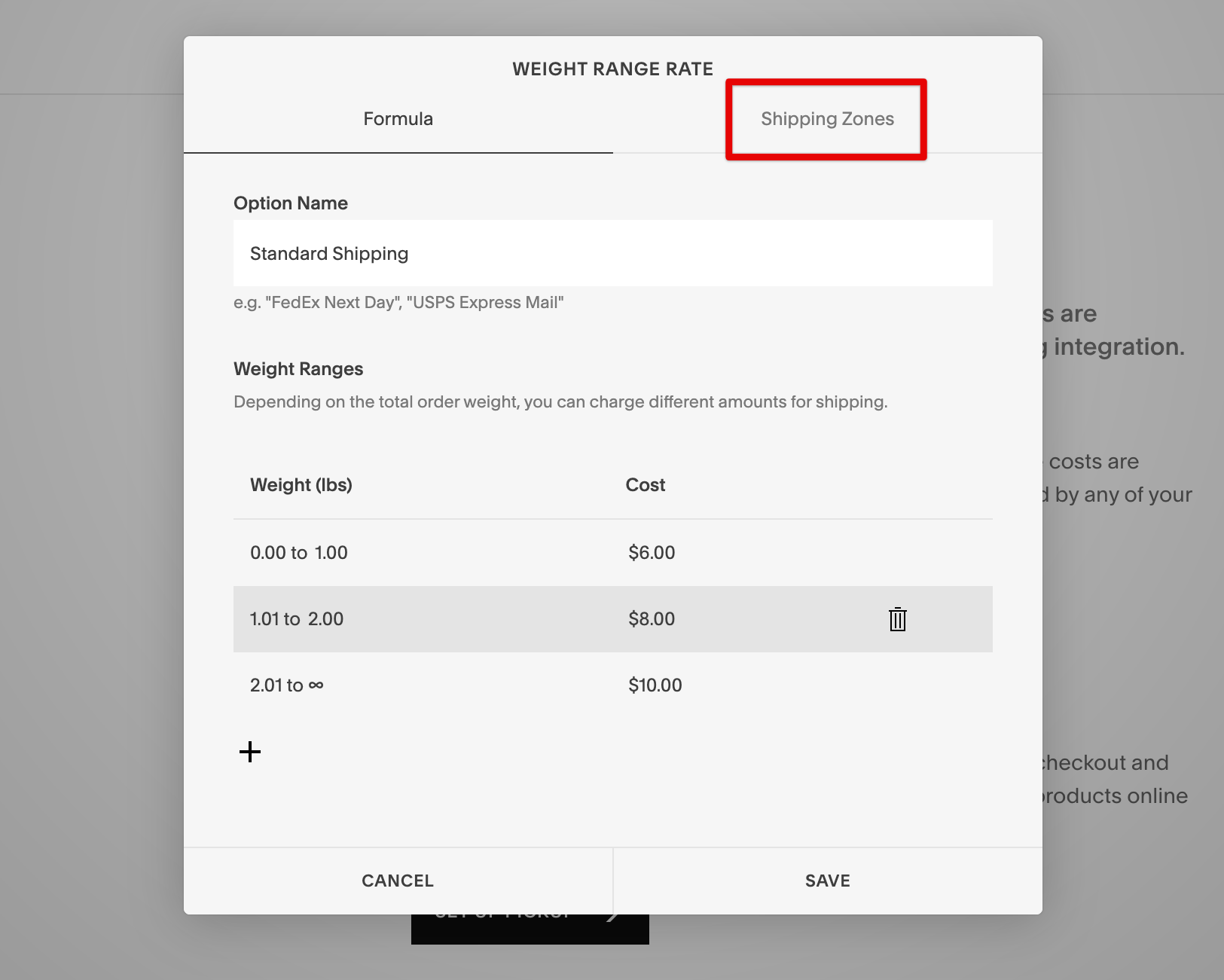Edit the $6.00 shipping cost
The height and width of the screenshot is (980, 1224).
(651, 552)
